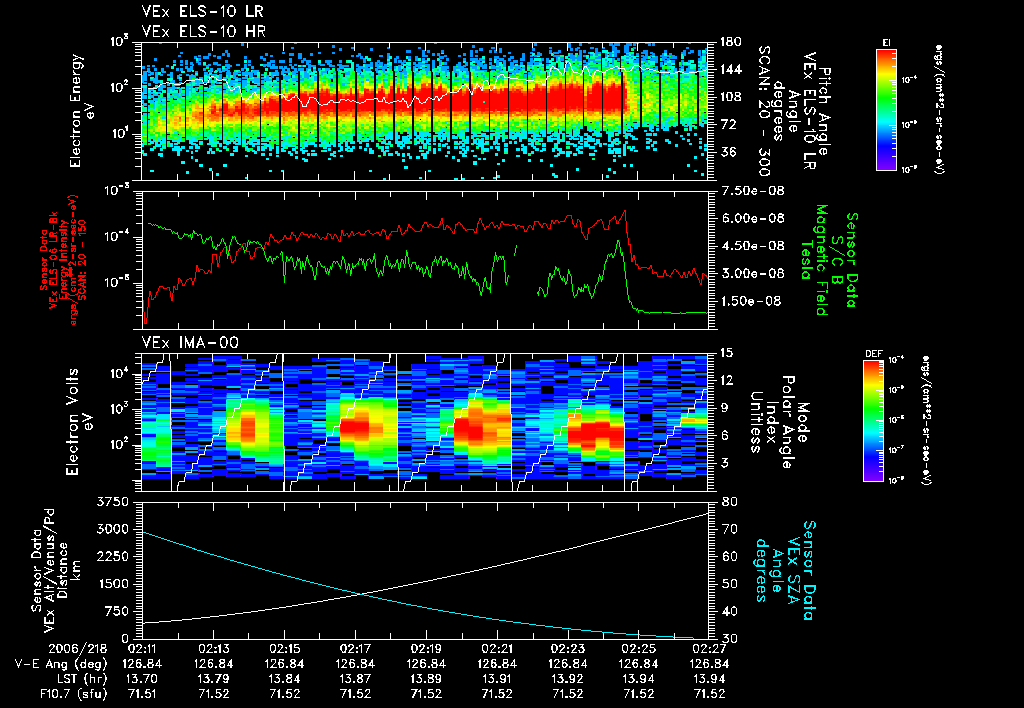Click the 02:11 time tick label
Viewport: 1024px width, 708px height.
point(142,649)
